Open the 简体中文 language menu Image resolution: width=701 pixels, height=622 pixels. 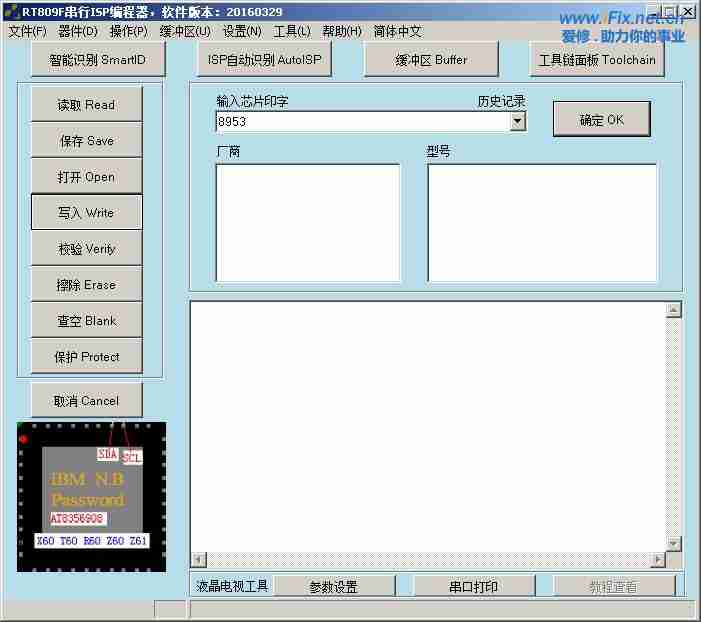(x=397, y=31)
